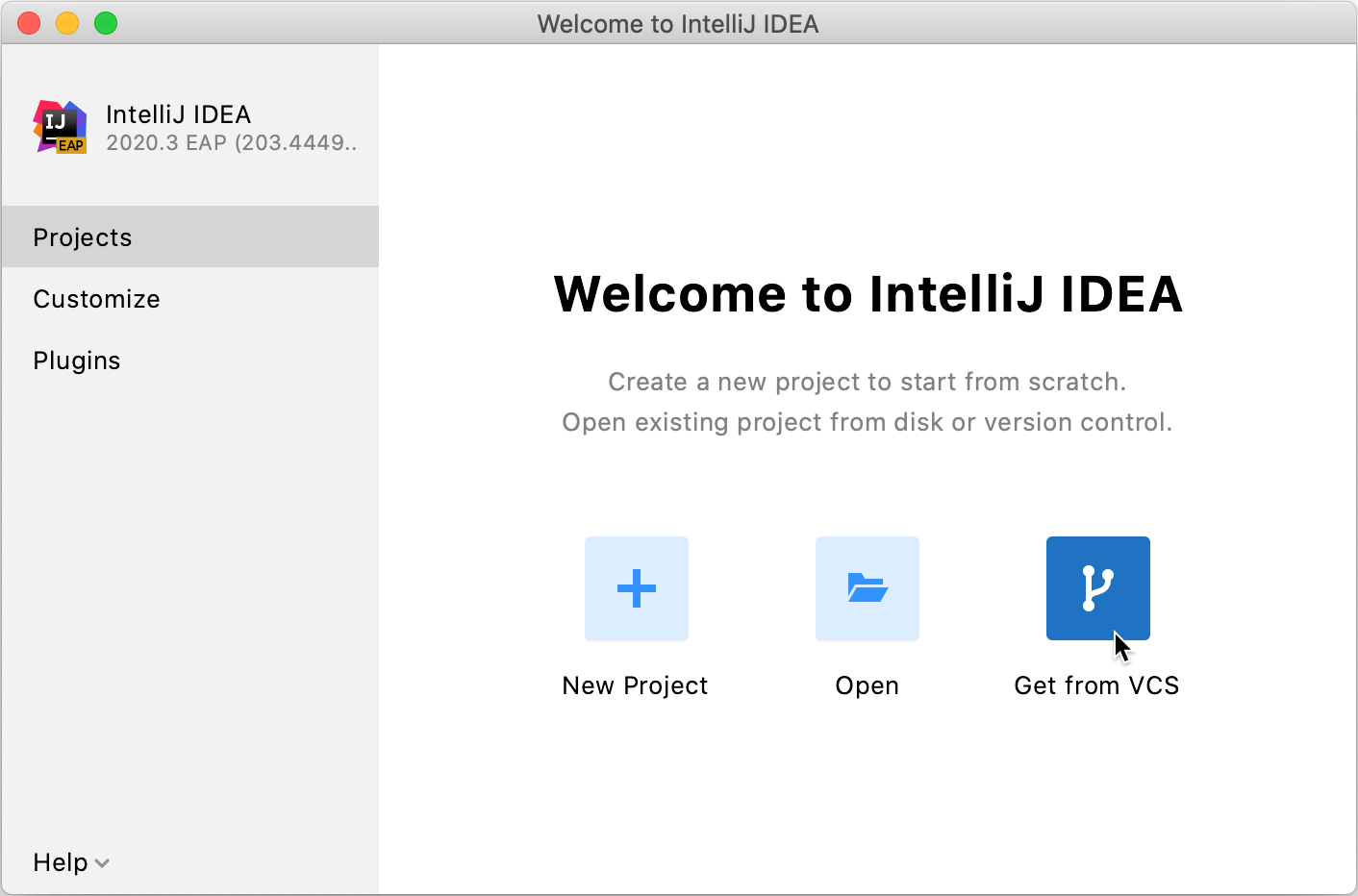Click the 'Open existing project' description line

point(868,422)
